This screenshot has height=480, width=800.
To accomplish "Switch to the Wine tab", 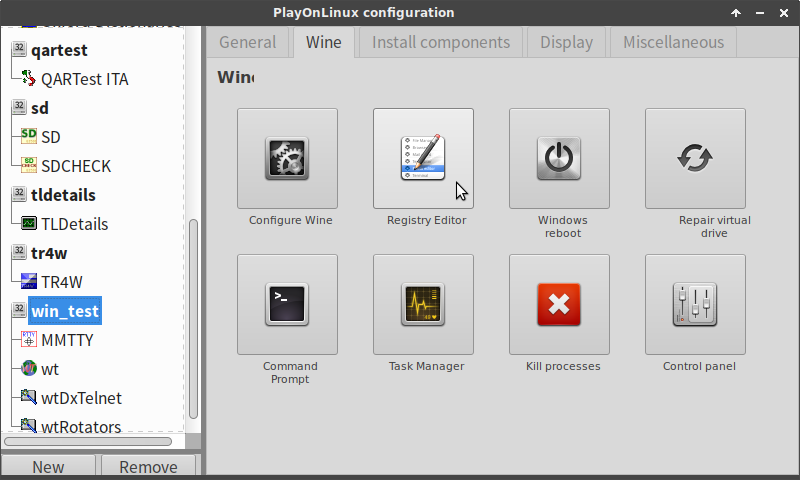I will [x=323, y=42].
